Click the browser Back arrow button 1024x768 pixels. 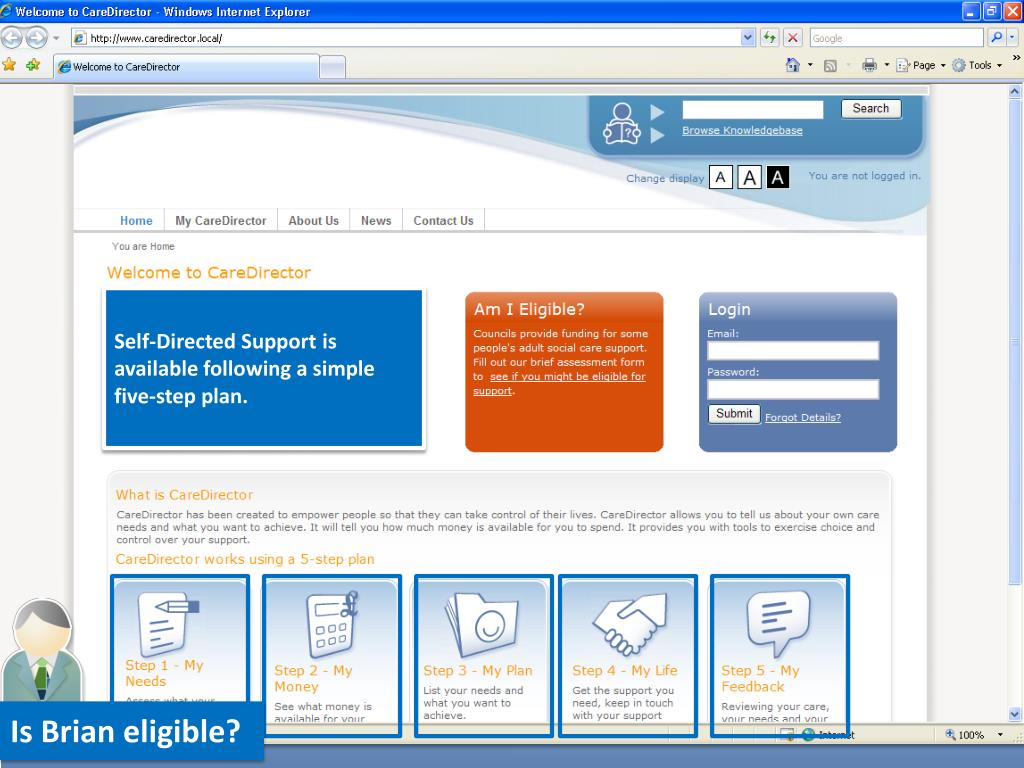(x=12, y=38)
